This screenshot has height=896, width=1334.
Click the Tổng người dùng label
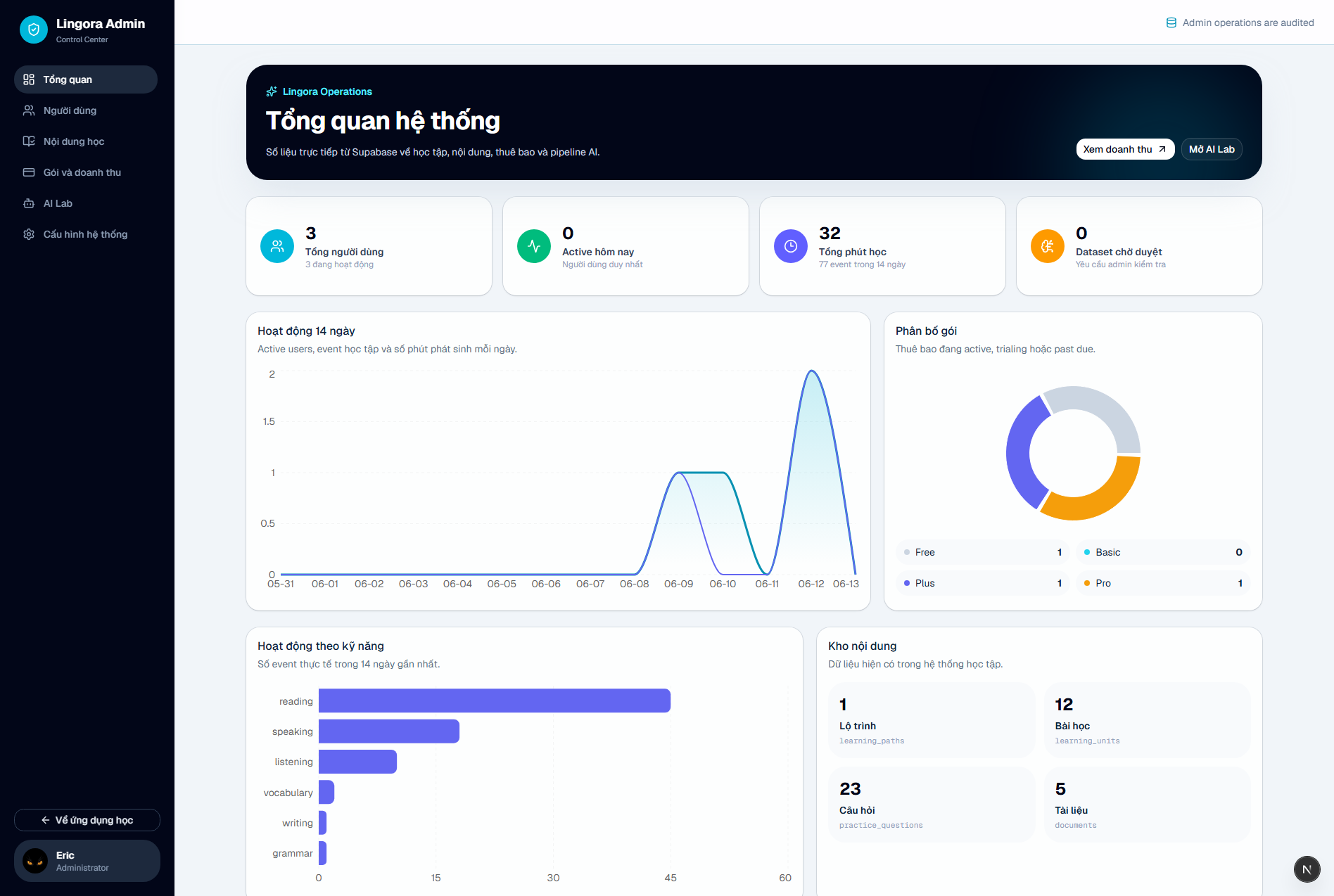tap(344, 252)
